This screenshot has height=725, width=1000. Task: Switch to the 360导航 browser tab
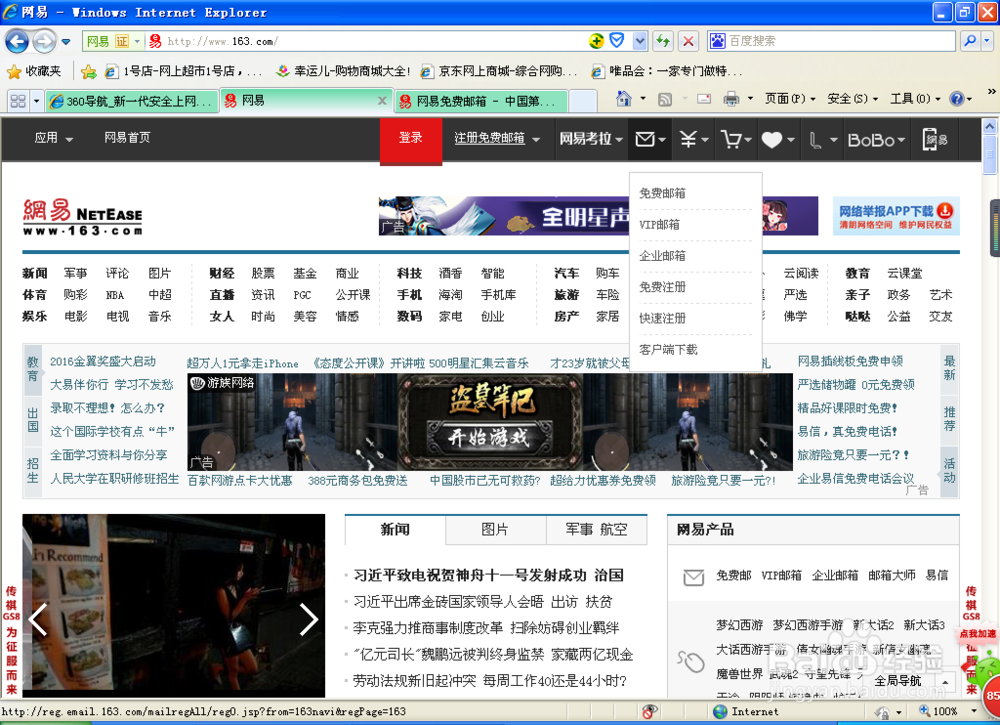[131, 101]
